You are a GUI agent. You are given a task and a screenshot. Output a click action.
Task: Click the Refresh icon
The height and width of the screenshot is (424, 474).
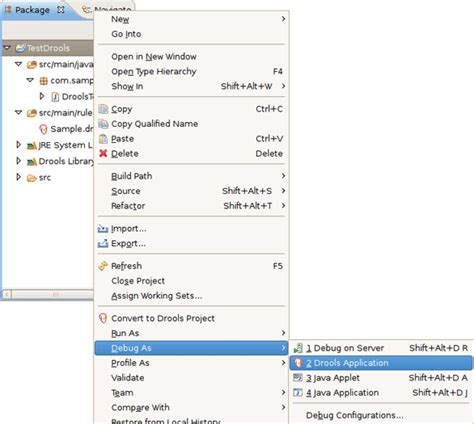(x=103, y=266)
